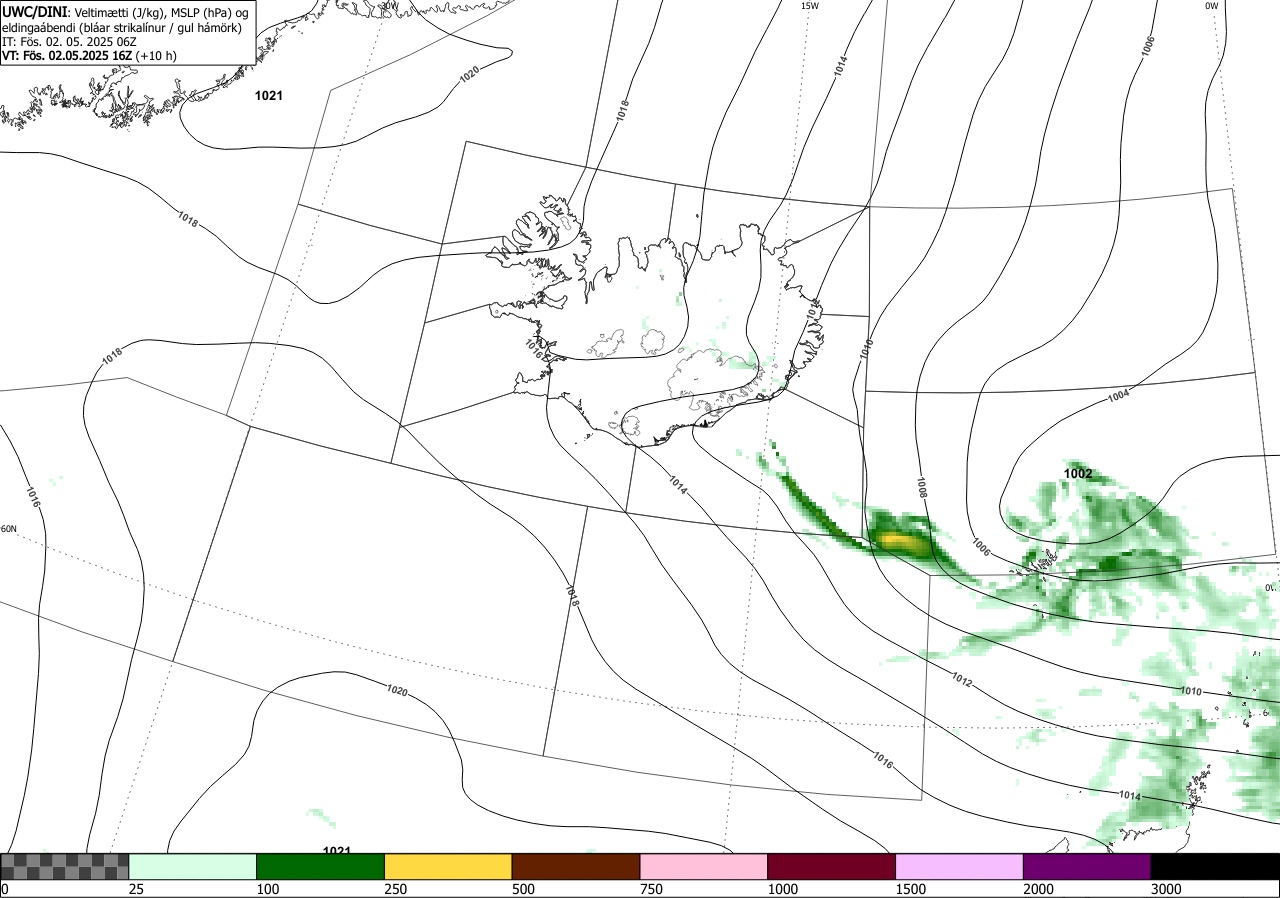This screenshot has width=1280, height=898.
Task: Select the brown 500–750 legend swatch
Action: point(576,866)
